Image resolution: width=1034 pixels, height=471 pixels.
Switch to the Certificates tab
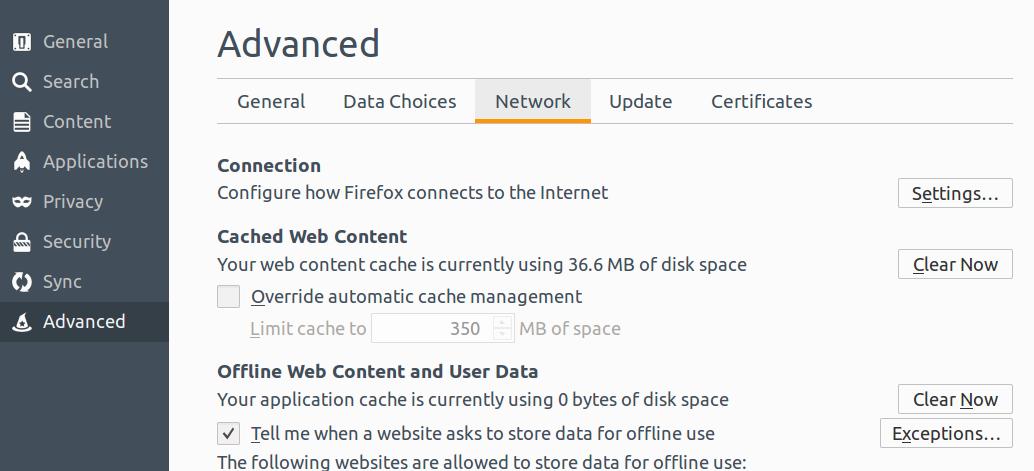(x=762, y=102)
